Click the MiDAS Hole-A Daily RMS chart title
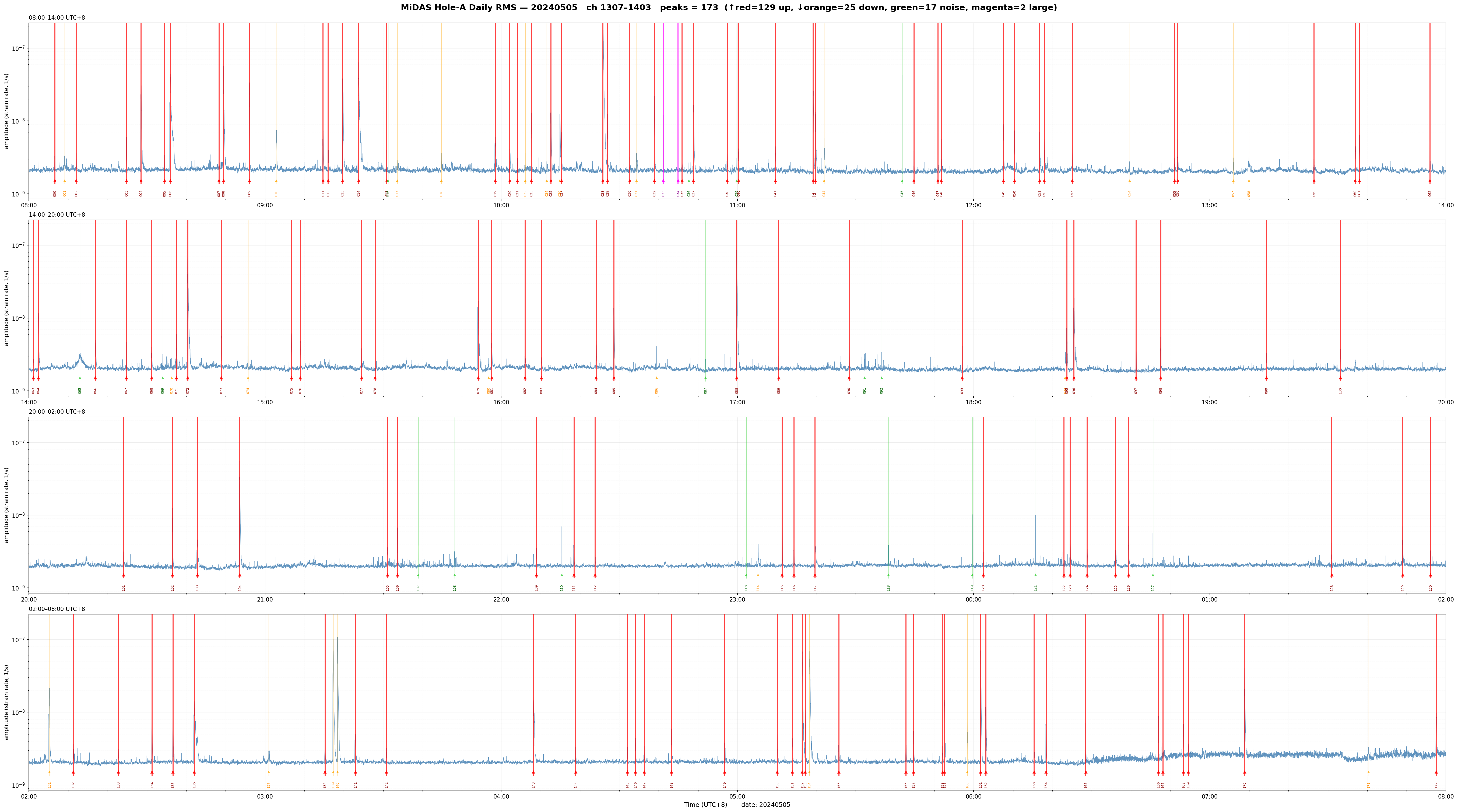Viewport: 1458px width, 812px height. (x=728, y=8)
